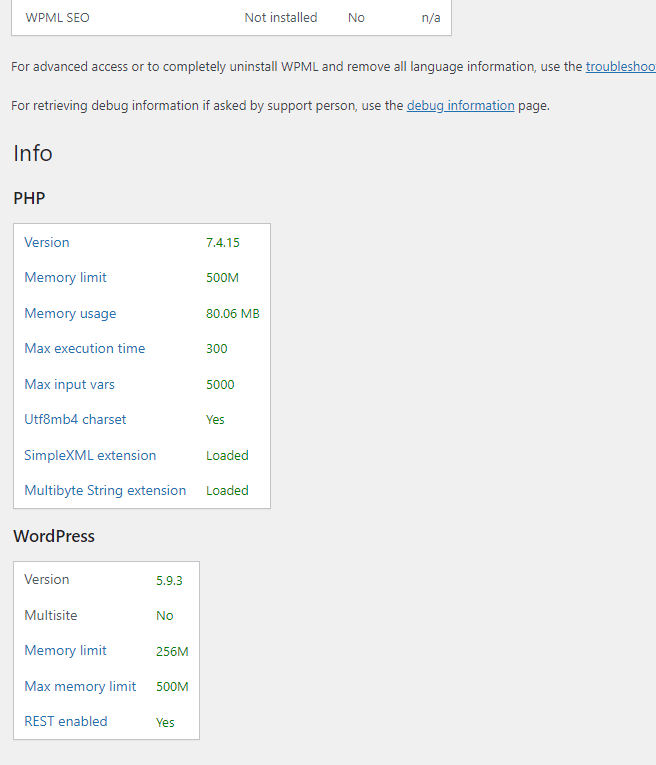656x765 pixels.
Task: Click the PHP Version label
Action: (x=47, y=242)
